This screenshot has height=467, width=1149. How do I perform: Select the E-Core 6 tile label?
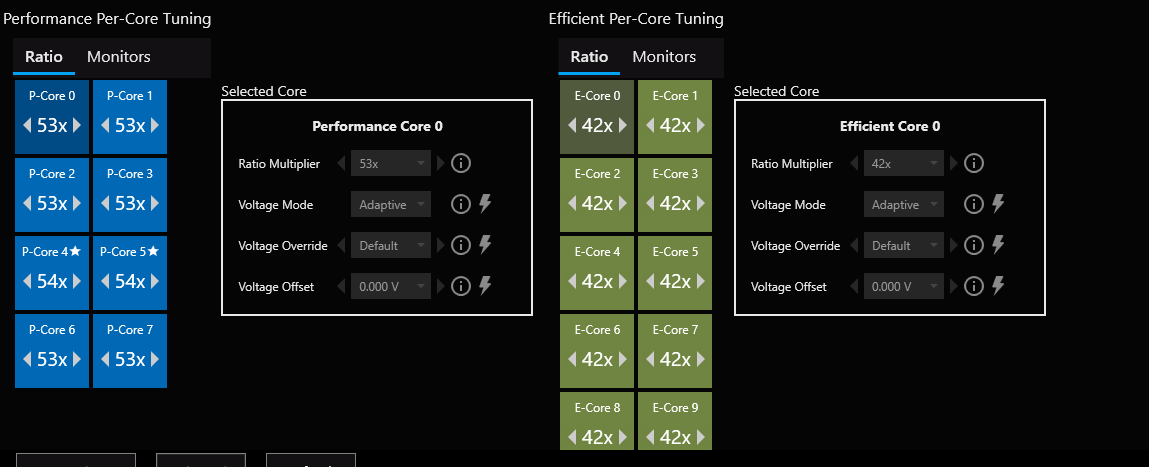click(597, 330)
